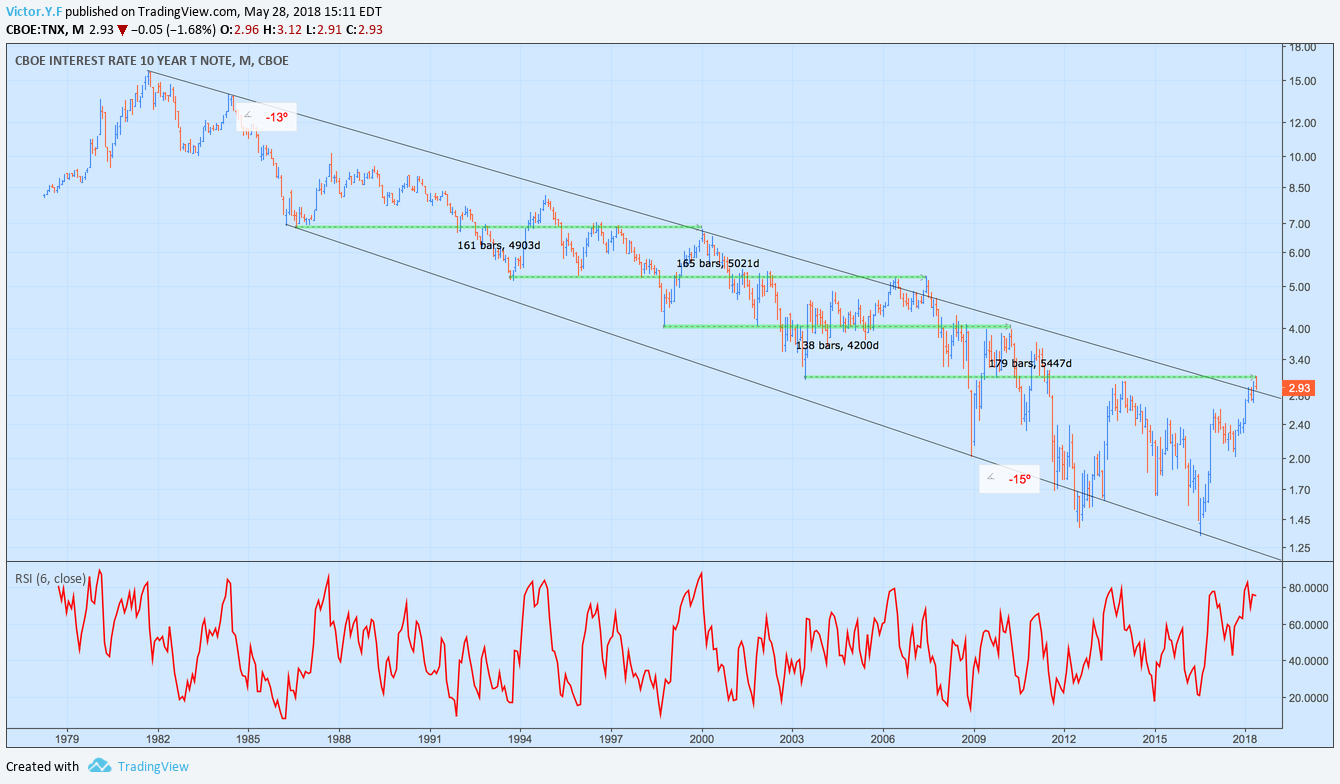This screenshot has height=784, width=1340.
Task: Click the 1.70 price axis label
Action: coord(1301,490)
